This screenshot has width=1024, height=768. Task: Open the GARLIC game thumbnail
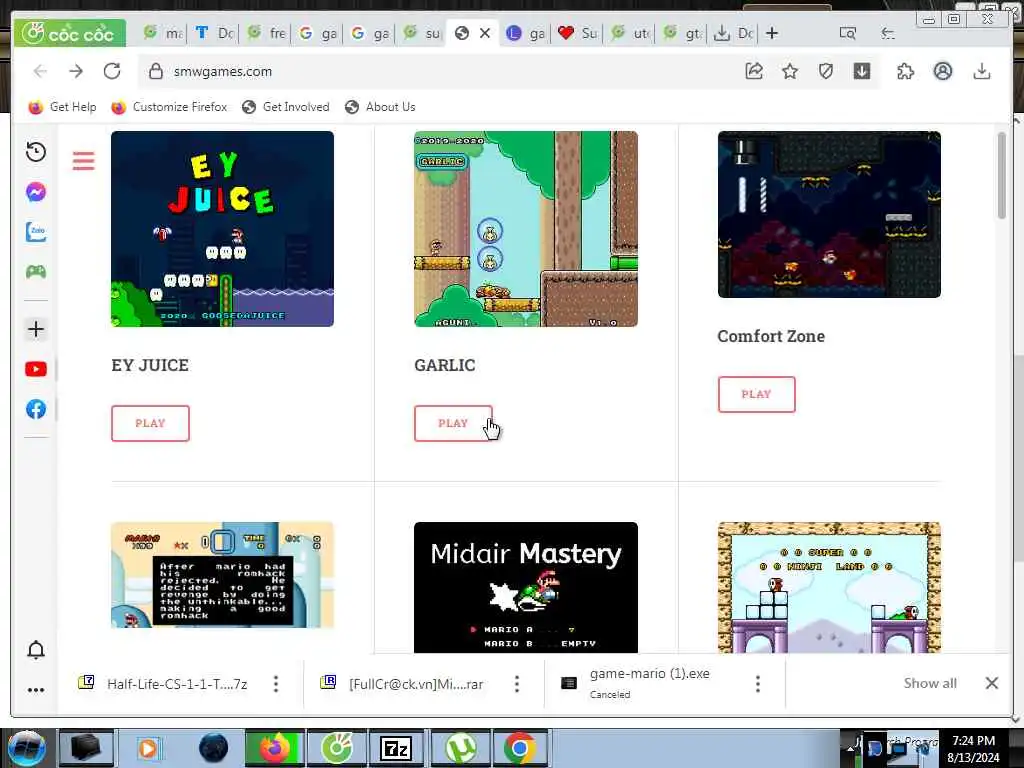(x=526, y=229)
